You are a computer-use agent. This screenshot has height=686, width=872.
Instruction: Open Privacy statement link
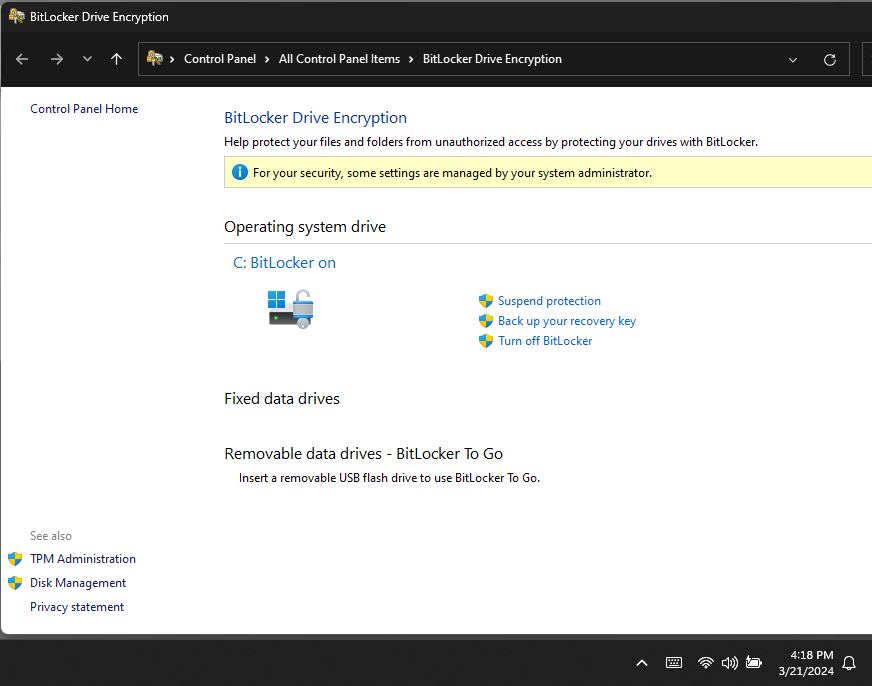point(77,607)
